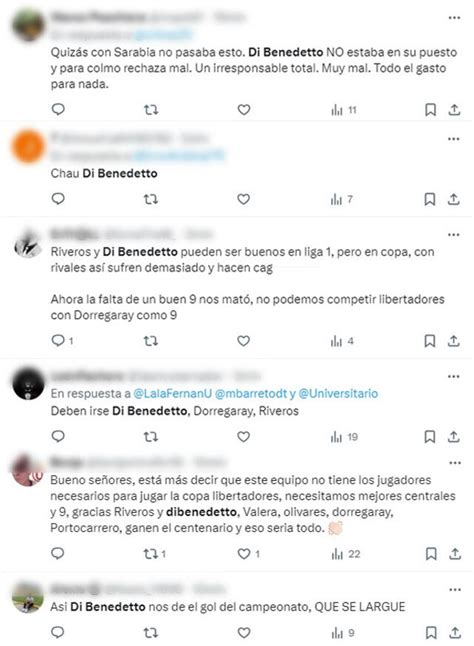Retweet the 'Bueno señores' tweet with 1 retweet
Image resolution: width=474 pixels, height=646 pixels.
154,554
